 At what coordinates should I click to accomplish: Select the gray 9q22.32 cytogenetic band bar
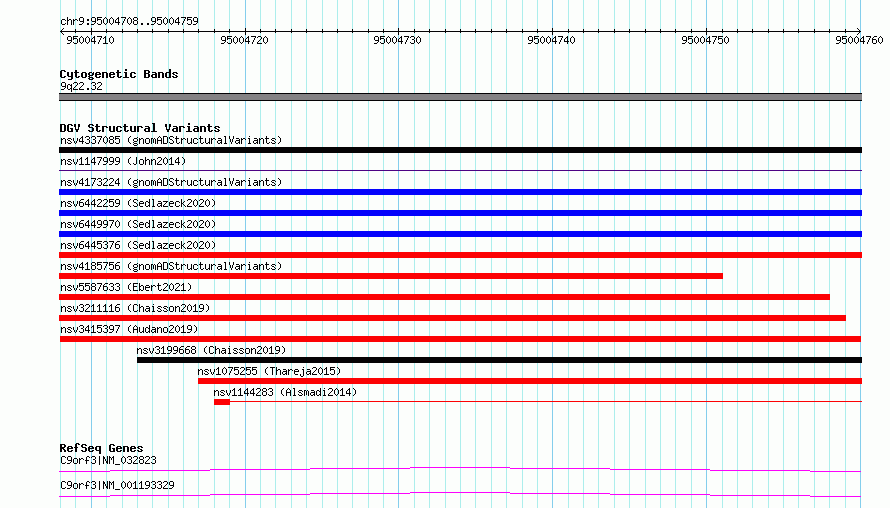tap(460, 97)
